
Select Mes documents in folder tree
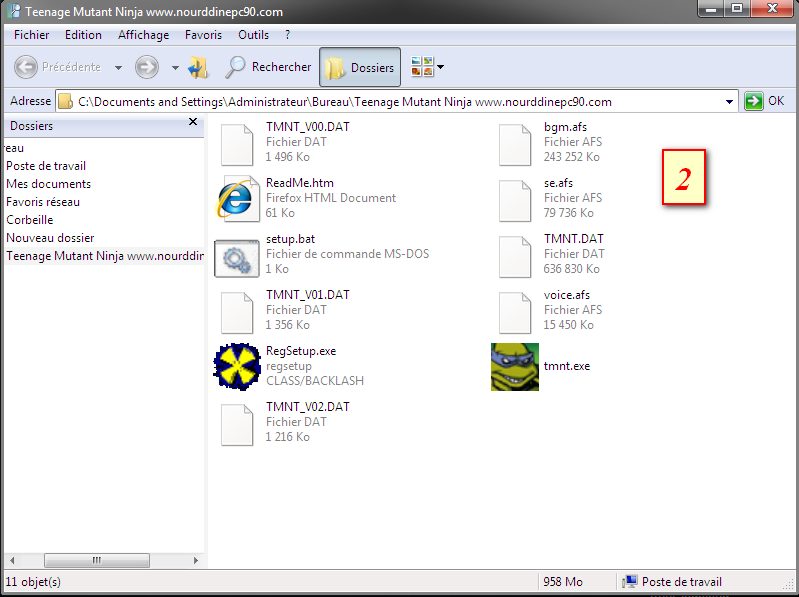[48, 184]
